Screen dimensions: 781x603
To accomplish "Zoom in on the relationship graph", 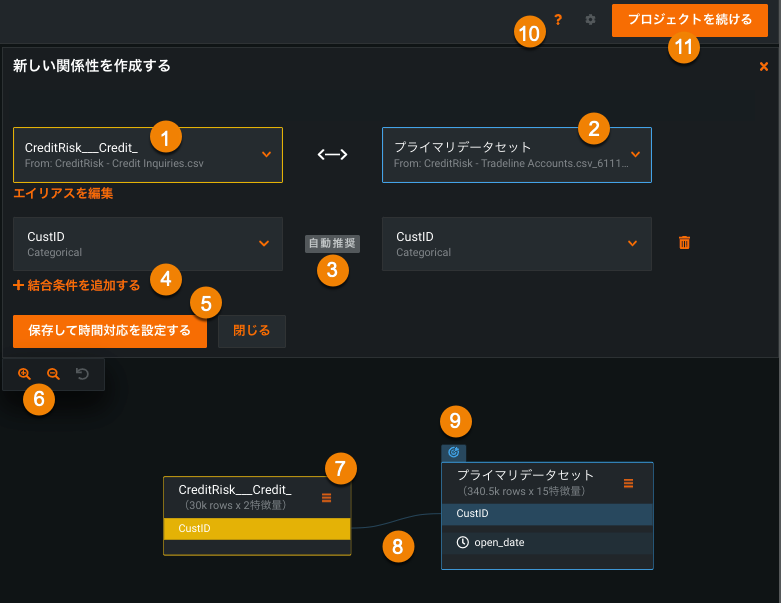I will pos(24,374).
